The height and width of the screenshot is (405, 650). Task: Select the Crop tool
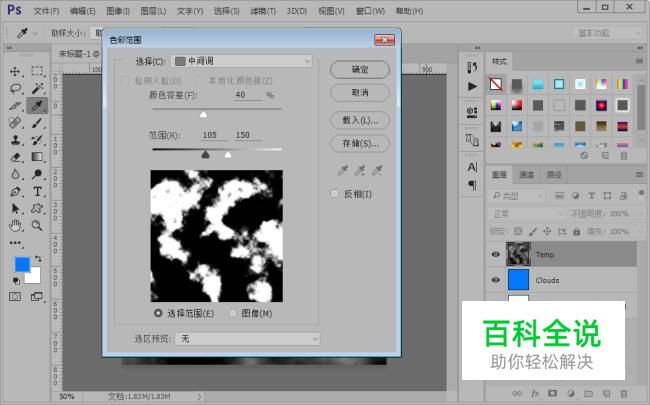click(15, 106)
